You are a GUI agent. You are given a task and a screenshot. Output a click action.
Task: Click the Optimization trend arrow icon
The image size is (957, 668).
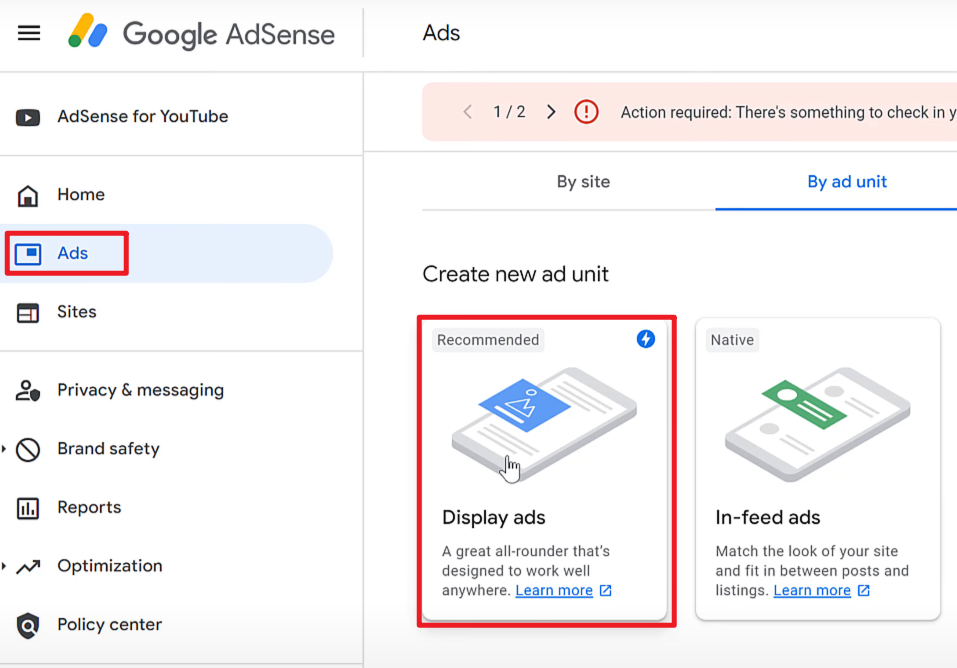pos(28,567)
